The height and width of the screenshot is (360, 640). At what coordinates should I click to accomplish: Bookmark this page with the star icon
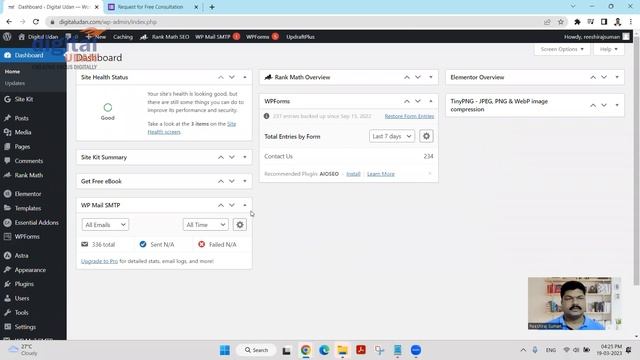[561, 22]
